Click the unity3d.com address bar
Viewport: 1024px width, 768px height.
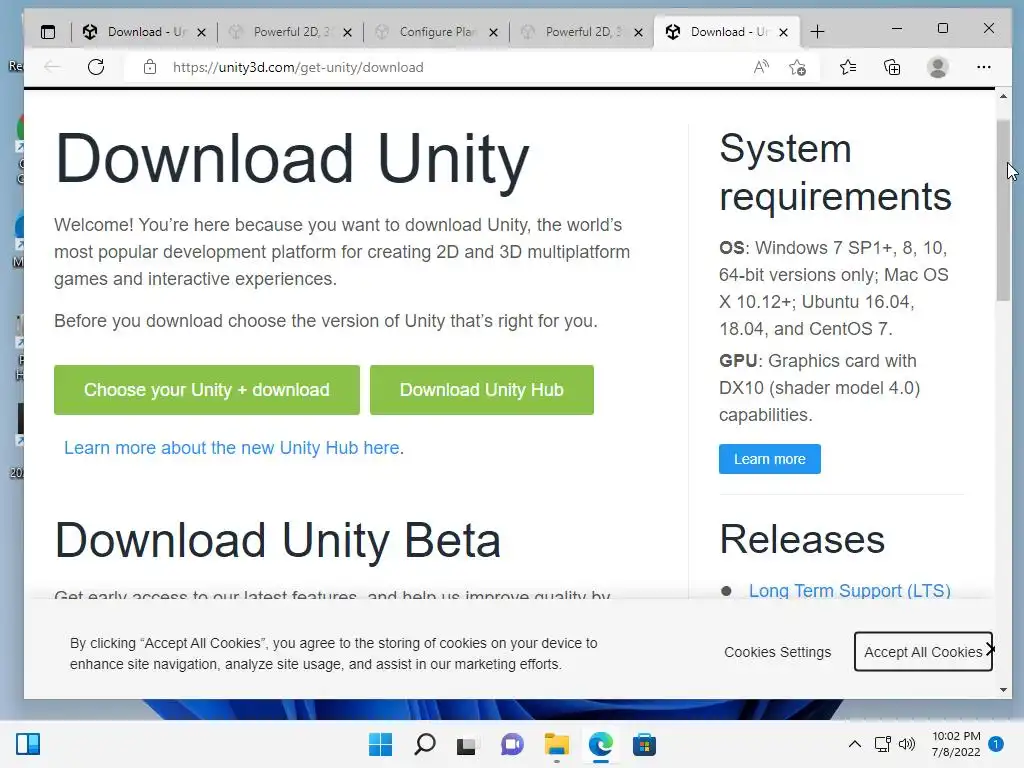point(298,67)
